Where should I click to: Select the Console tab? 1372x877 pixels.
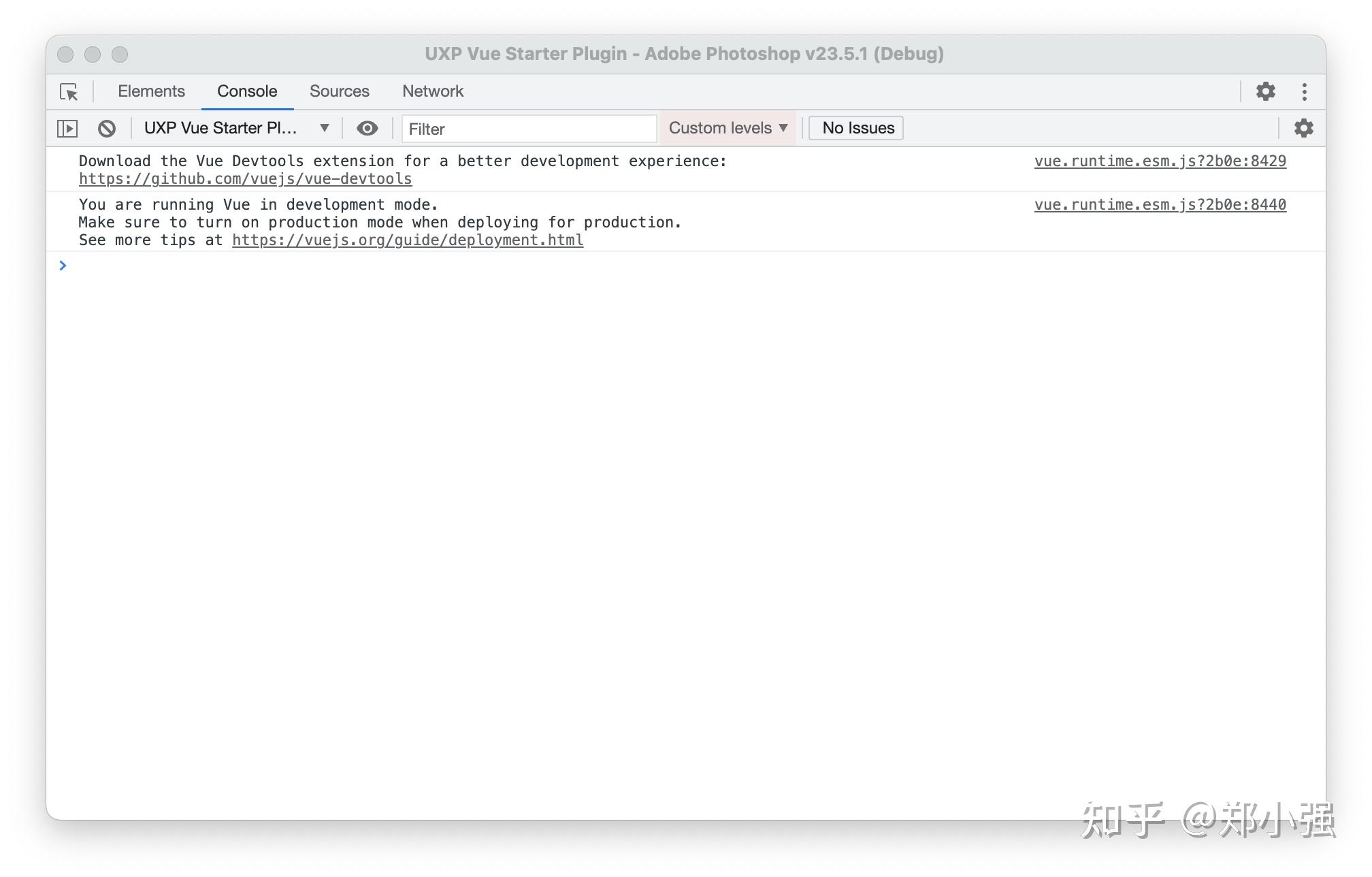tap(247, 91)
